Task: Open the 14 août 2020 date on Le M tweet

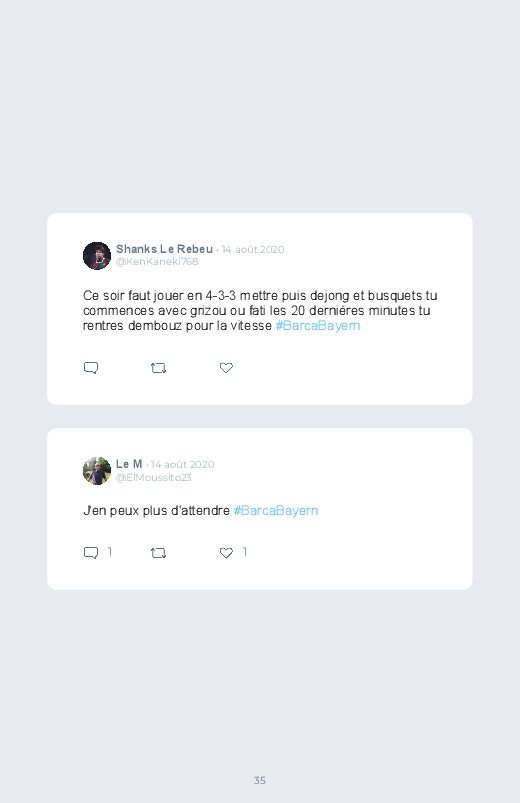Action: pyautogui.click(x=182, y=464)
